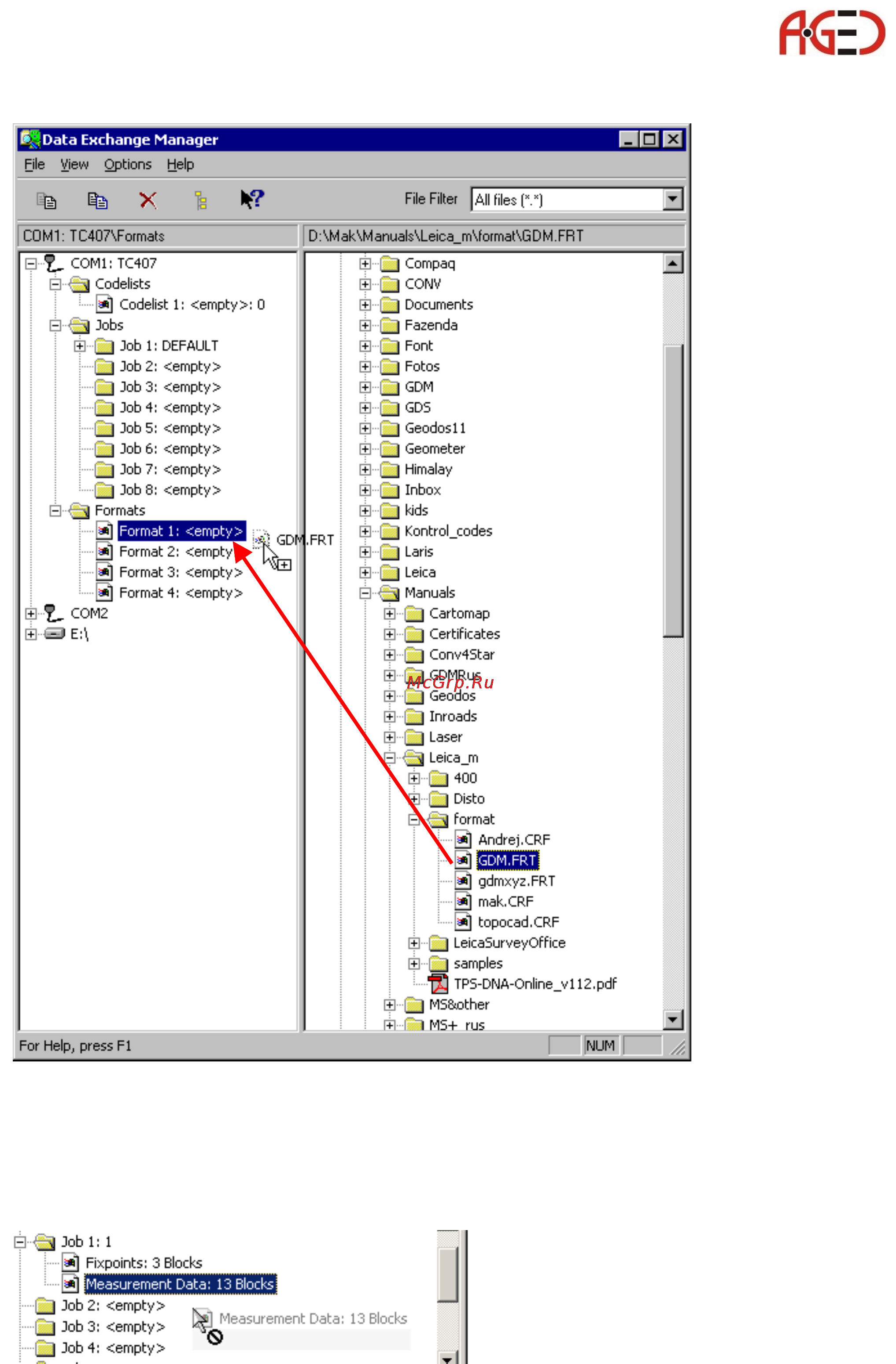Open the File menu
Viewport: 896px width, 1364px height.
pos(34,164)
